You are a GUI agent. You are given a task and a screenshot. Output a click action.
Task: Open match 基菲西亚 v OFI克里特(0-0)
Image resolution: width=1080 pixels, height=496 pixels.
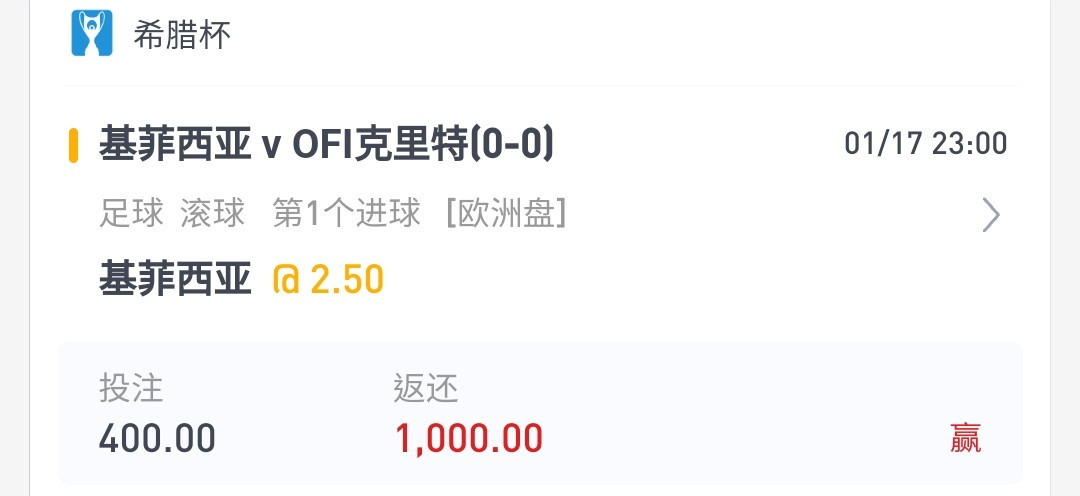coord(326,145)
